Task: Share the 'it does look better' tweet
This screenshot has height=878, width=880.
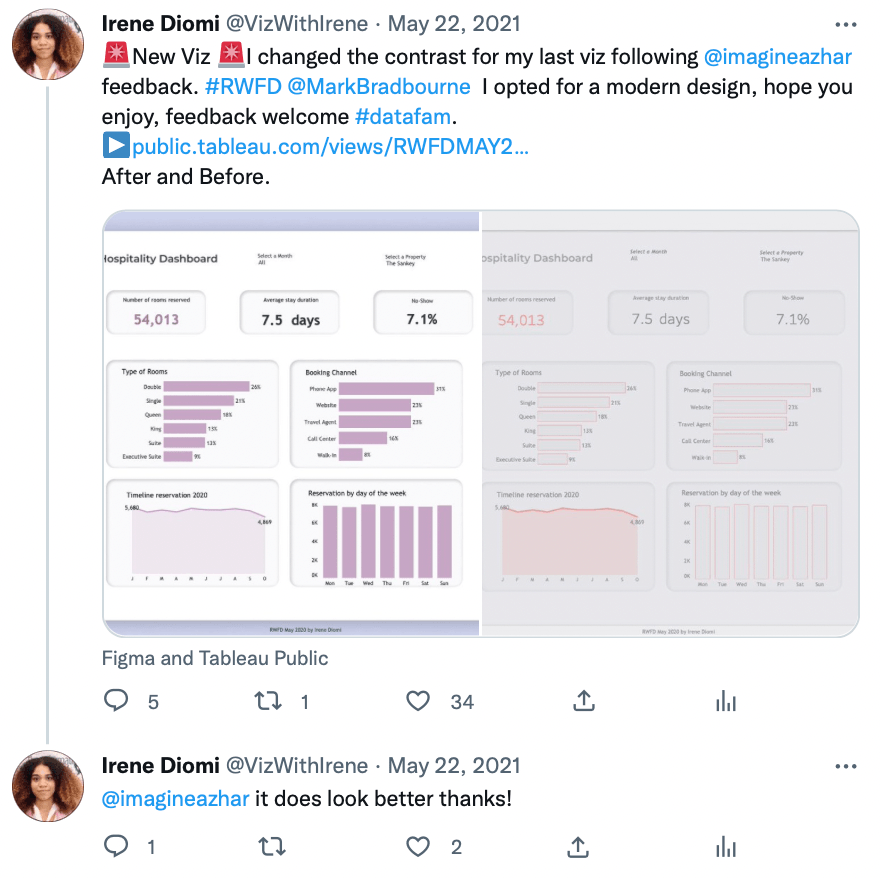Action: pyautogui.click(x=578, y=847)
